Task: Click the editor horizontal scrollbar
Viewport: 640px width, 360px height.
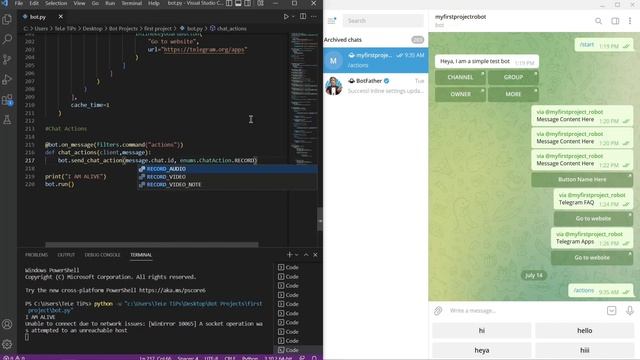Action: (151, 244)
